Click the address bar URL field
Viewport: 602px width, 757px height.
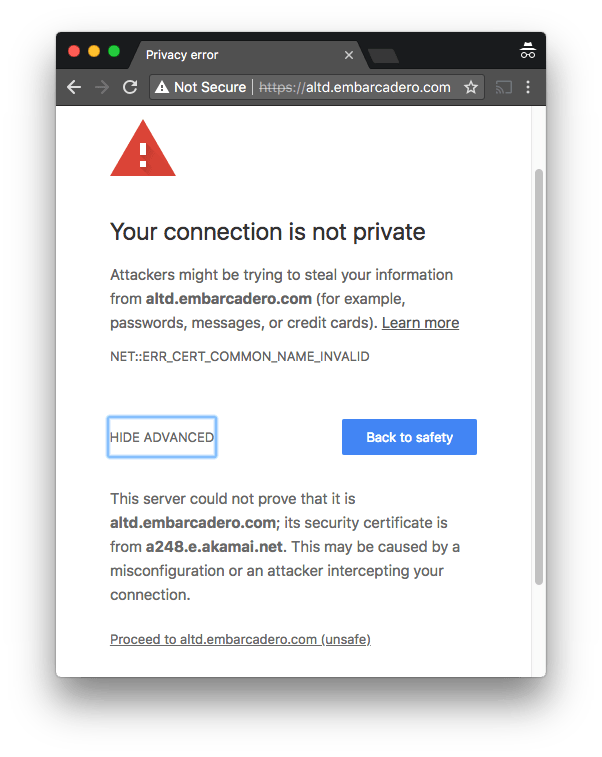point(355,87)
